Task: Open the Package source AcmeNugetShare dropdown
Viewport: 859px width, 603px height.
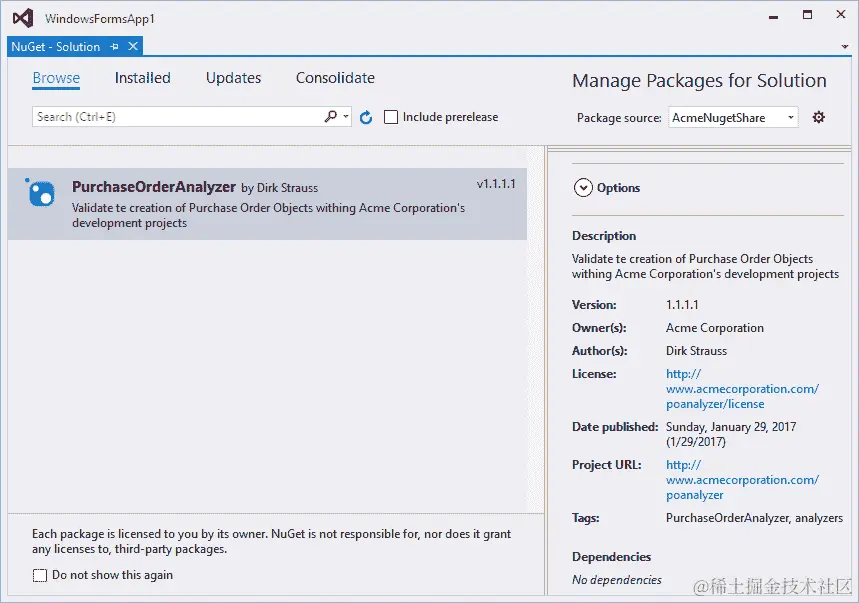Action: point(733,118)
